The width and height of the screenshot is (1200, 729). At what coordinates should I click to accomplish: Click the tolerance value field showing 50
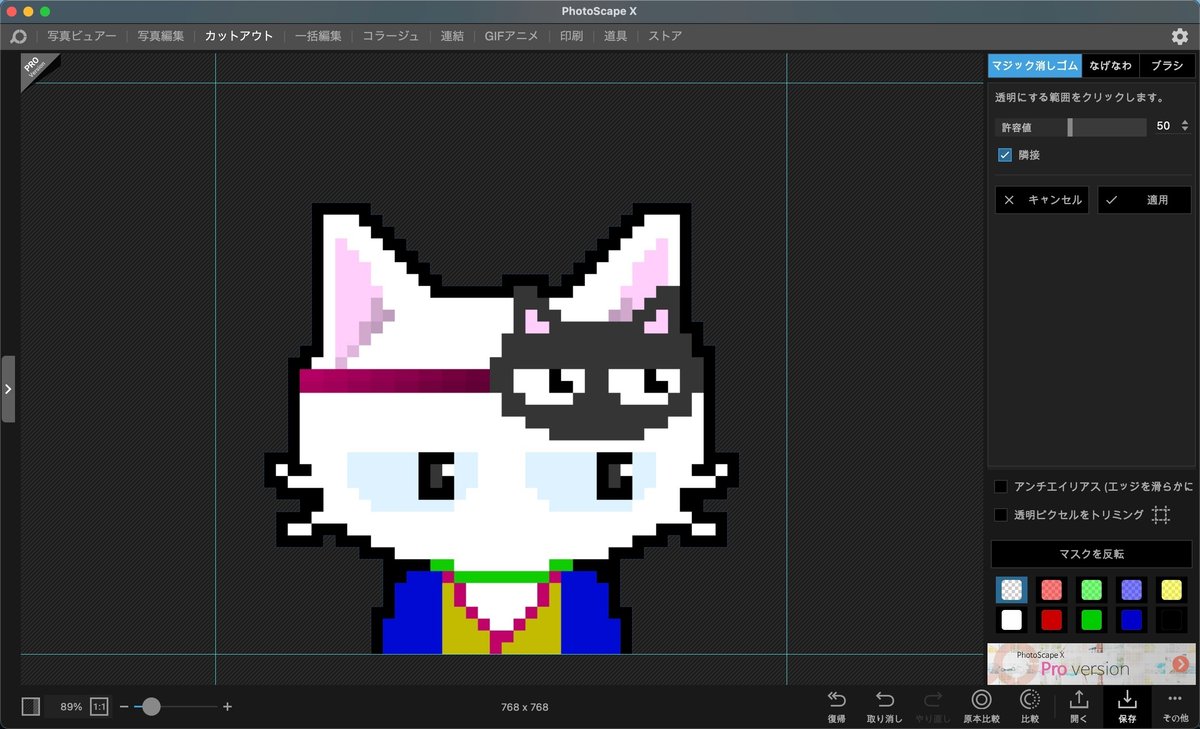pyautogui.click(x=1163, y=127)
